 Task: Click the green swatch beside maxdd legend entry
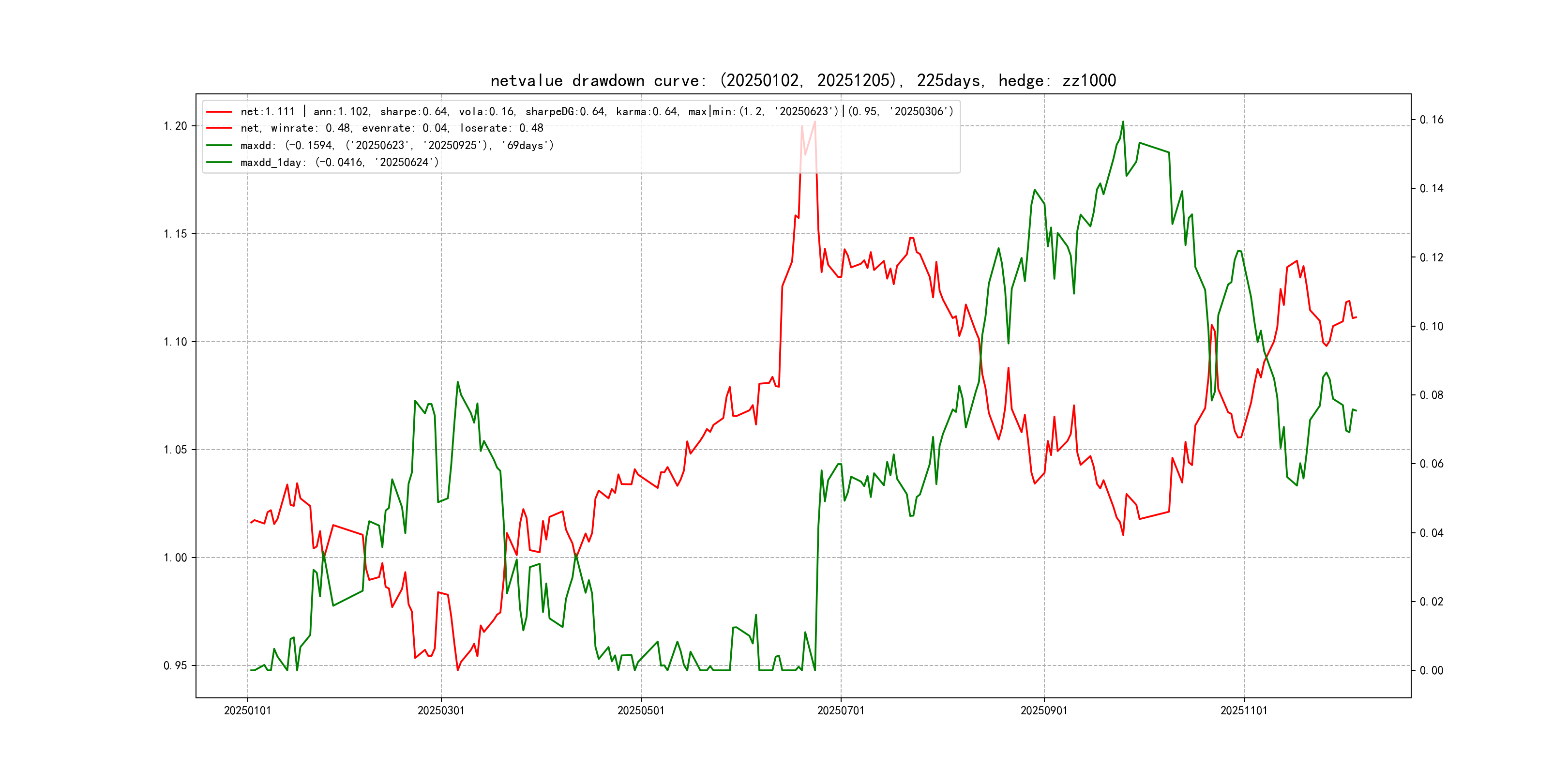point(219,146)
